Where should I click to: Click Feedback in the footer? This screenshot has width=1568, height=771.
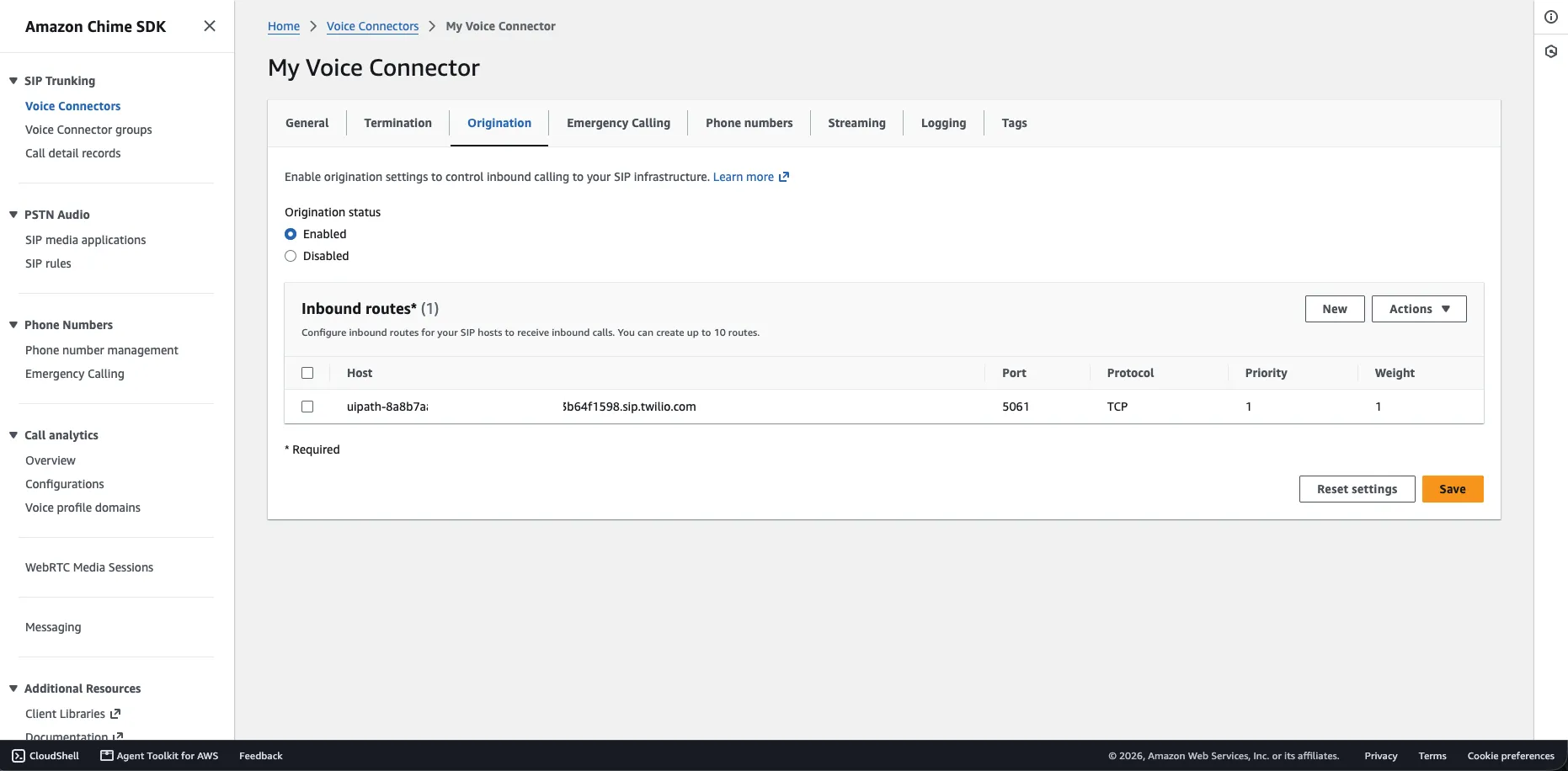click(261, 756)
